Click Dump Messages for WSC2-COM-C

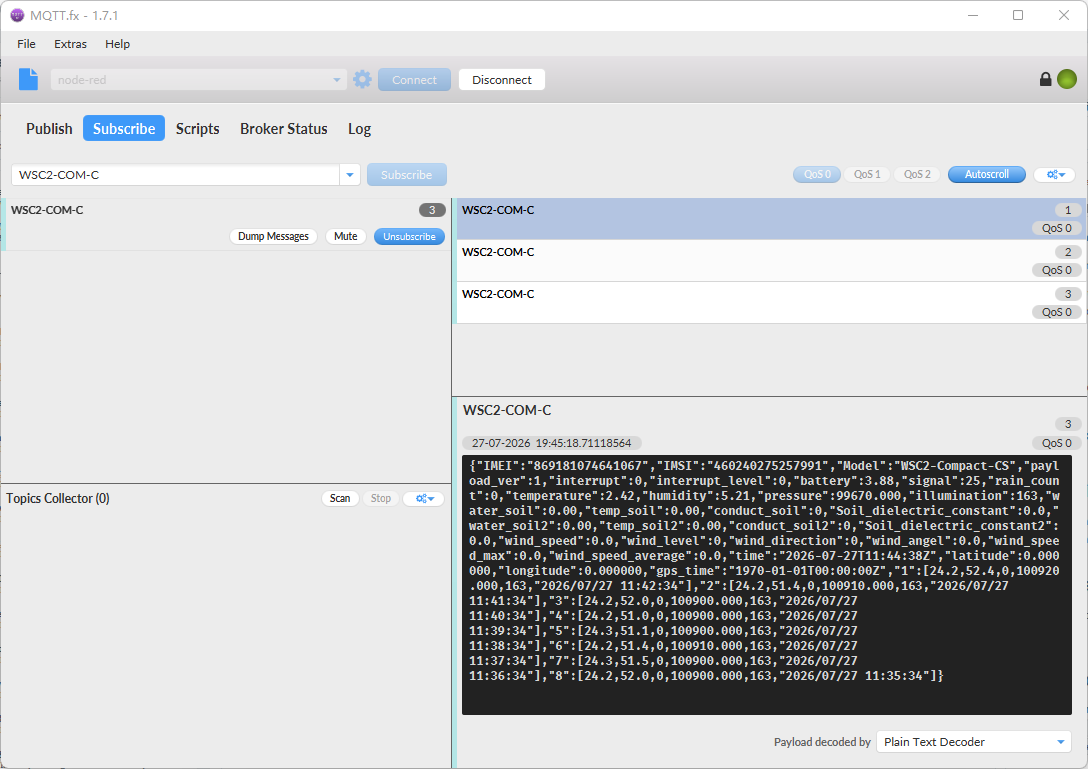(273, 236)
